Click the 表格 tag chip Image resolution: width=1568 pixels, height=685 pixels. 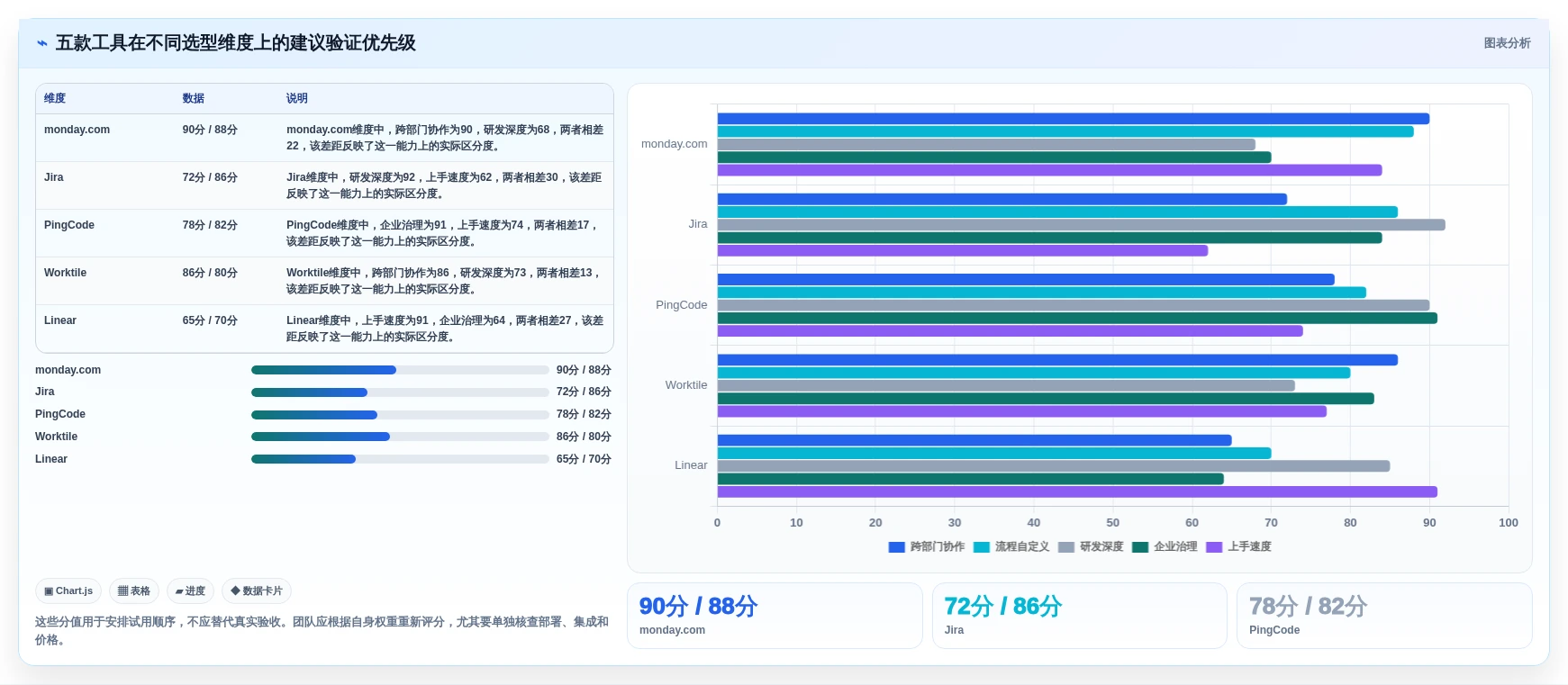[134, 591]
